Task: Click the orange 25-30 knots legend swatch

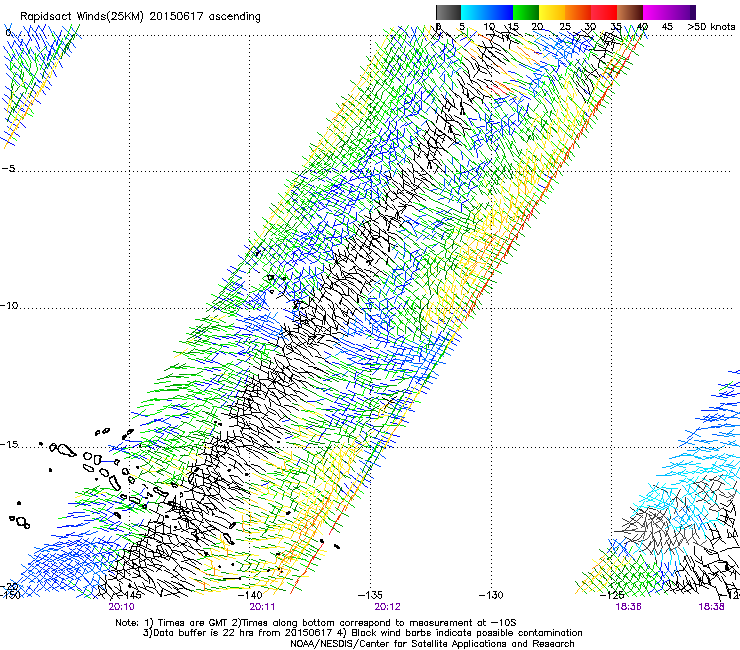Action: [x=578, y=12]
